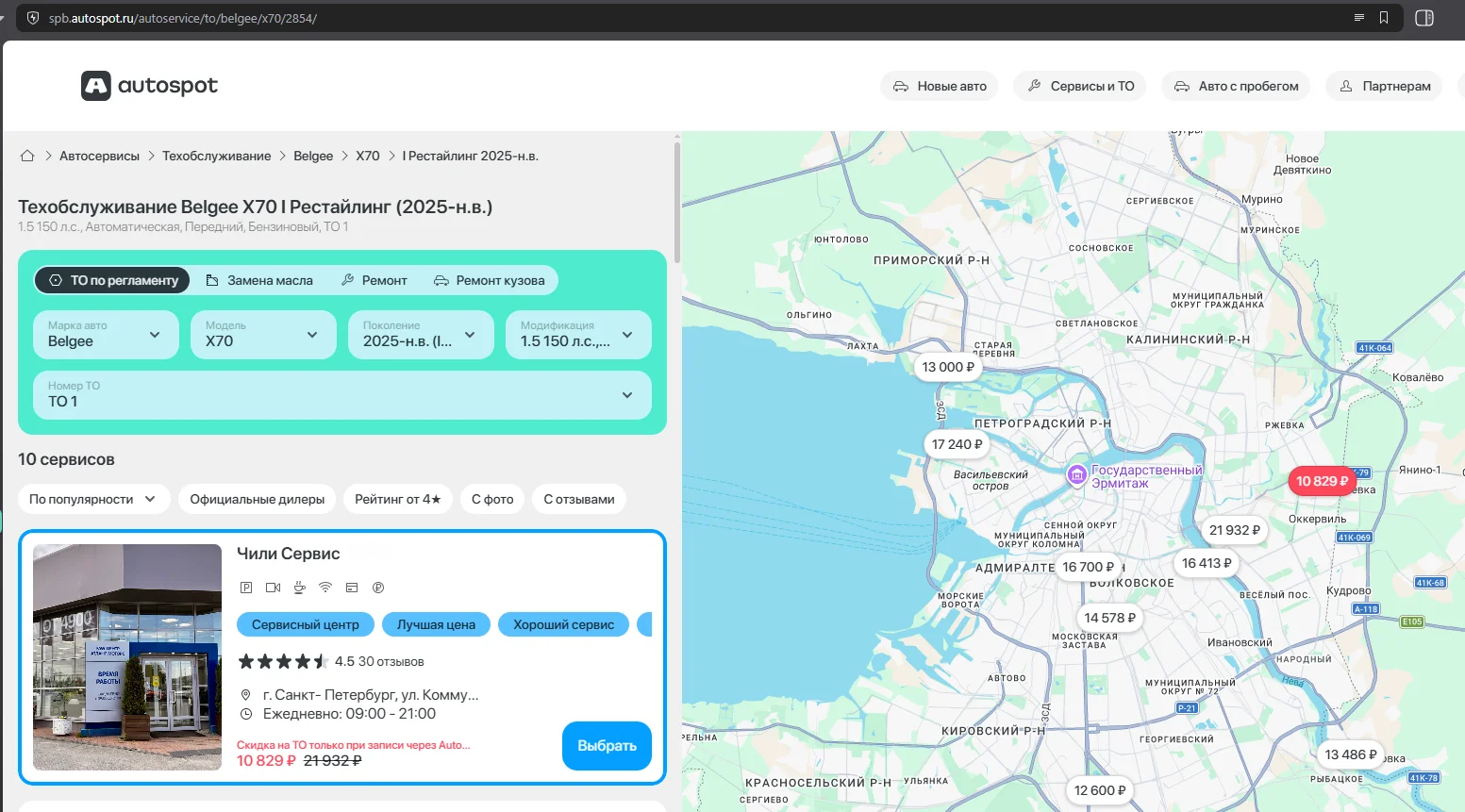The image size is (1465, 812).
Task: Click the coffee cup amenity icon
Action: 299,588
